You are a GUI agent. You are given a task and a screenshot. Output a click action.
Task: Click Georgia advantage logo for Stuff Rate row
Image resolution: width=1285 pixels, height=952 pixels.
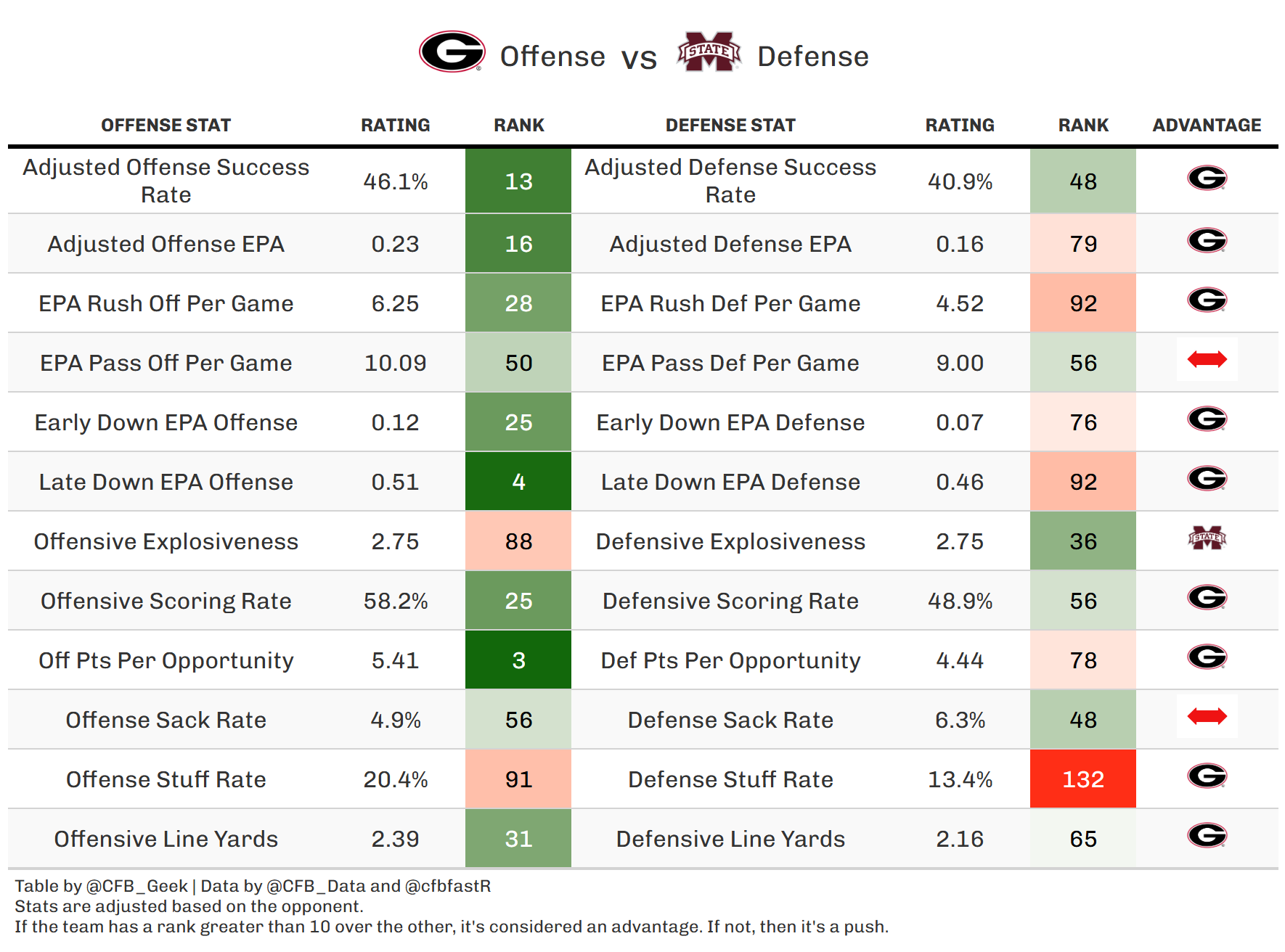[x=1207, y=776]
